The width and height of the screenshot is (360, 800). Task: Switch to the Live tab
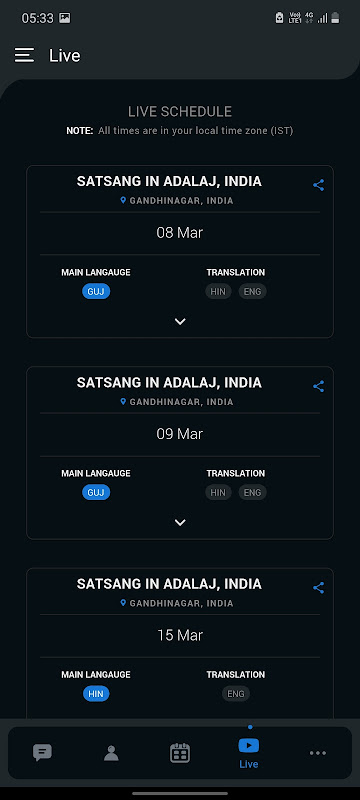pyautogui.click(x=249, y=754)
